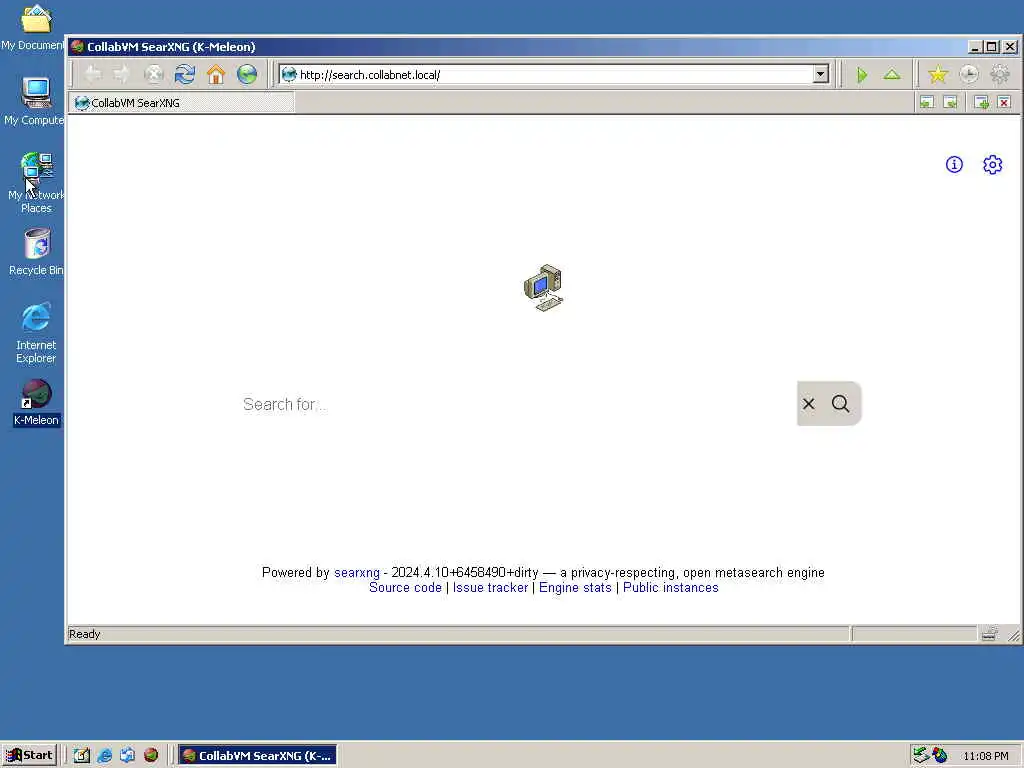
Task: Open the Public instances link
Action: 671,588
